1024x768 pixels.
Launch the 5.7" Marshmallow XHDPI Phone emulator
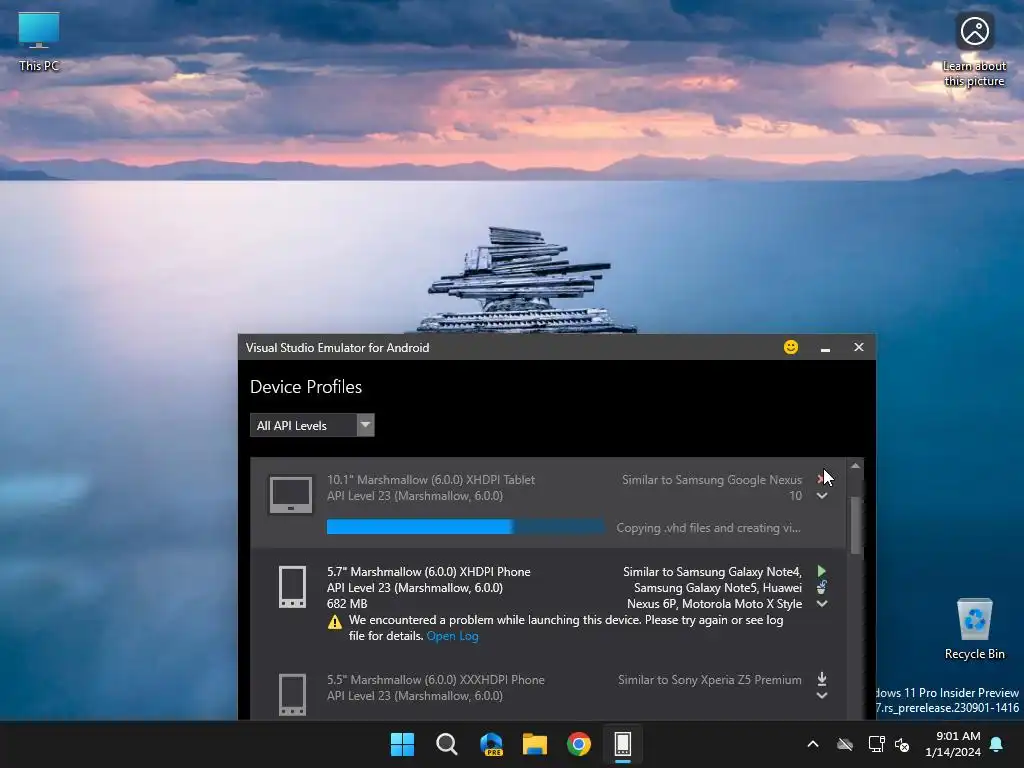tap(822, 571)
